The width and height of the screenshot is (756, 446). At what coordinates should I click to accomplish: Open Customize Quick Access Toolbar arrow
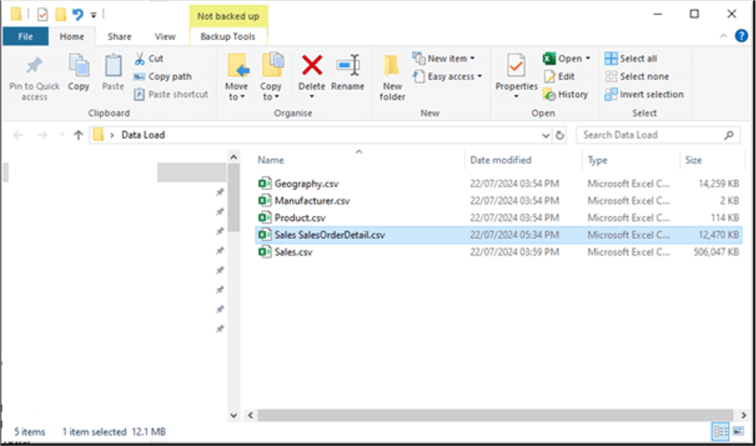[x=94, y=15]
